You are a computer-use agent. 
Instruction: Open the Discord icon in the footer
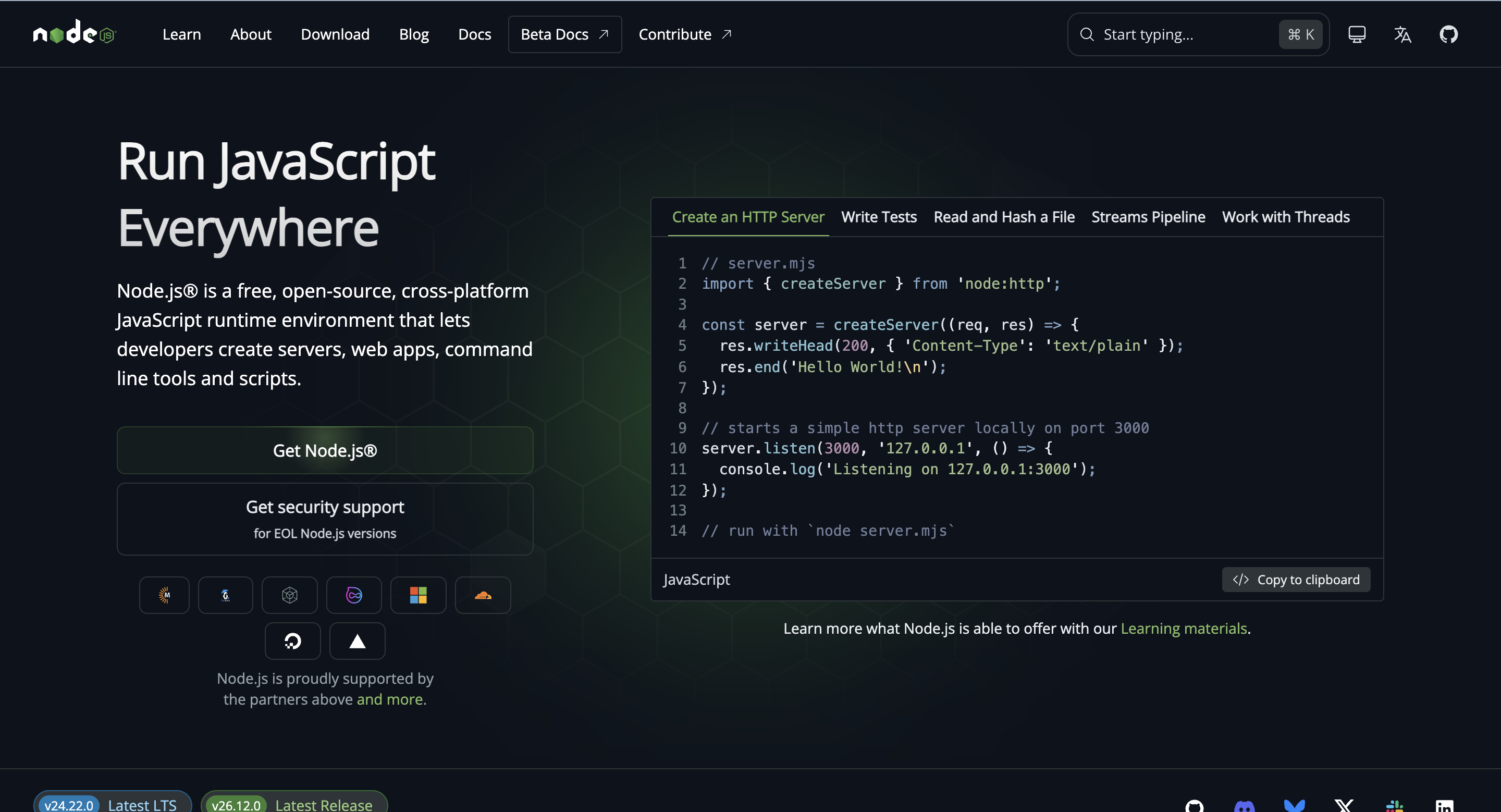[1244, 806]
